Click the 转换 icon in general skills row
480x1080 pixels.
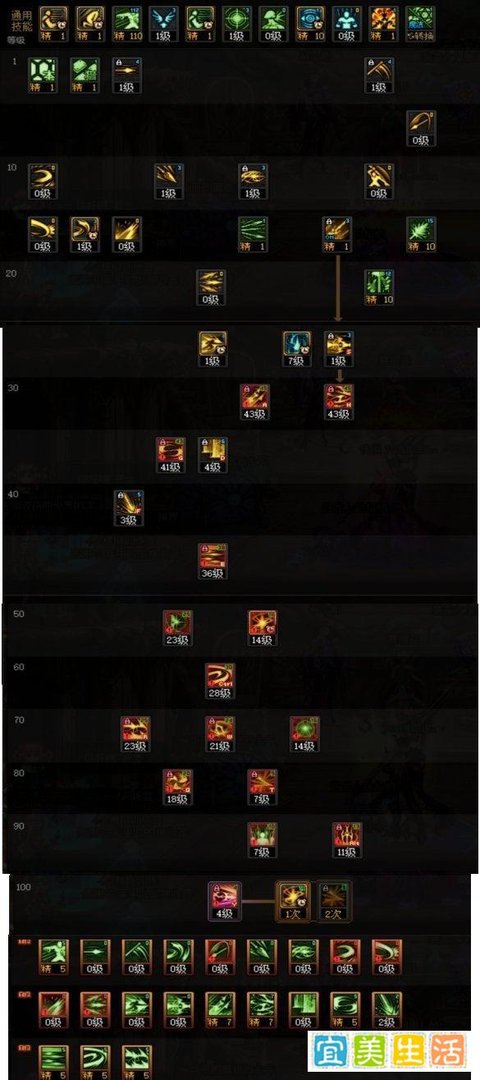(x=420, y=21)
